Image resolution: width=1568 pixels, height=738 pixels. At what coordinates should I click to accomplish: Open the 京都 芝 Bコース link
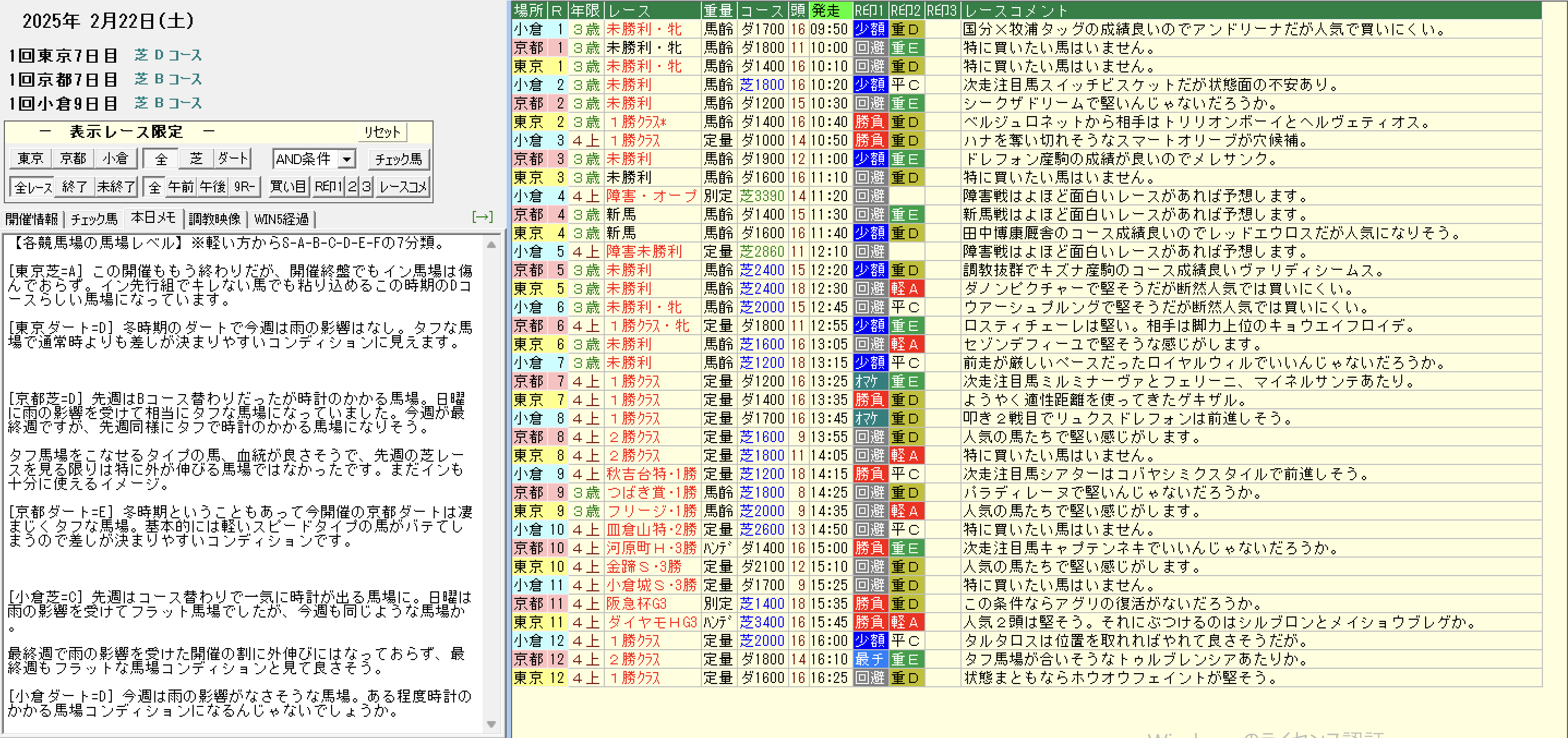click(168, 78)
